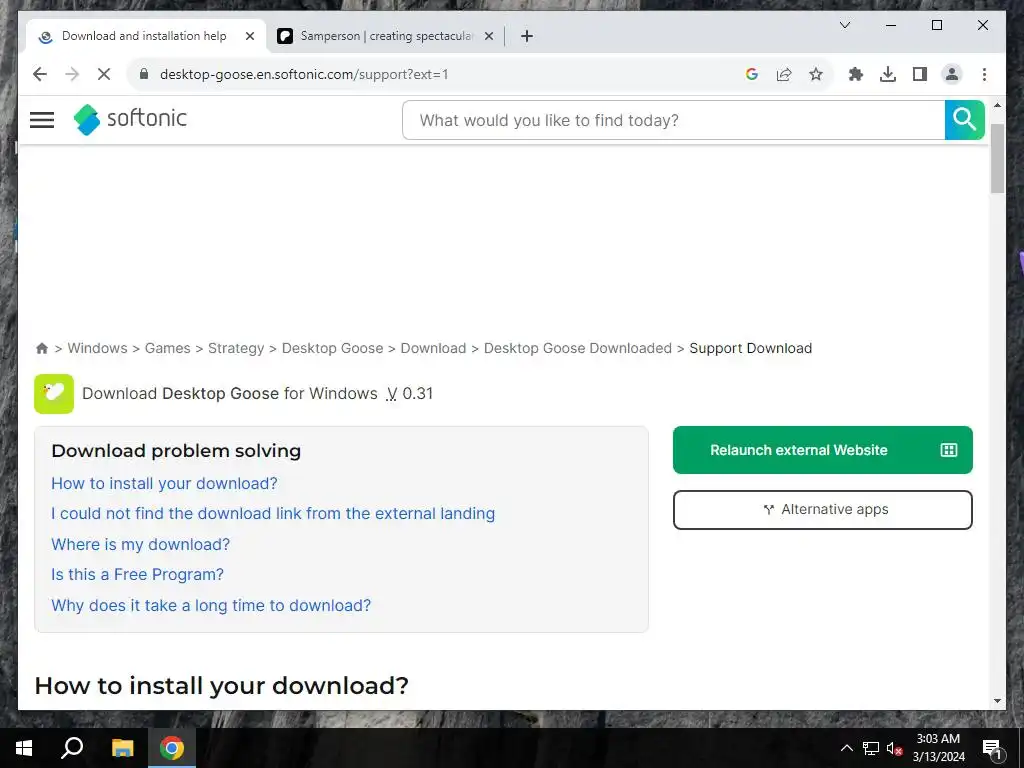
Task: Go to Softonic home breadcrumb icon
Action: 42,348
